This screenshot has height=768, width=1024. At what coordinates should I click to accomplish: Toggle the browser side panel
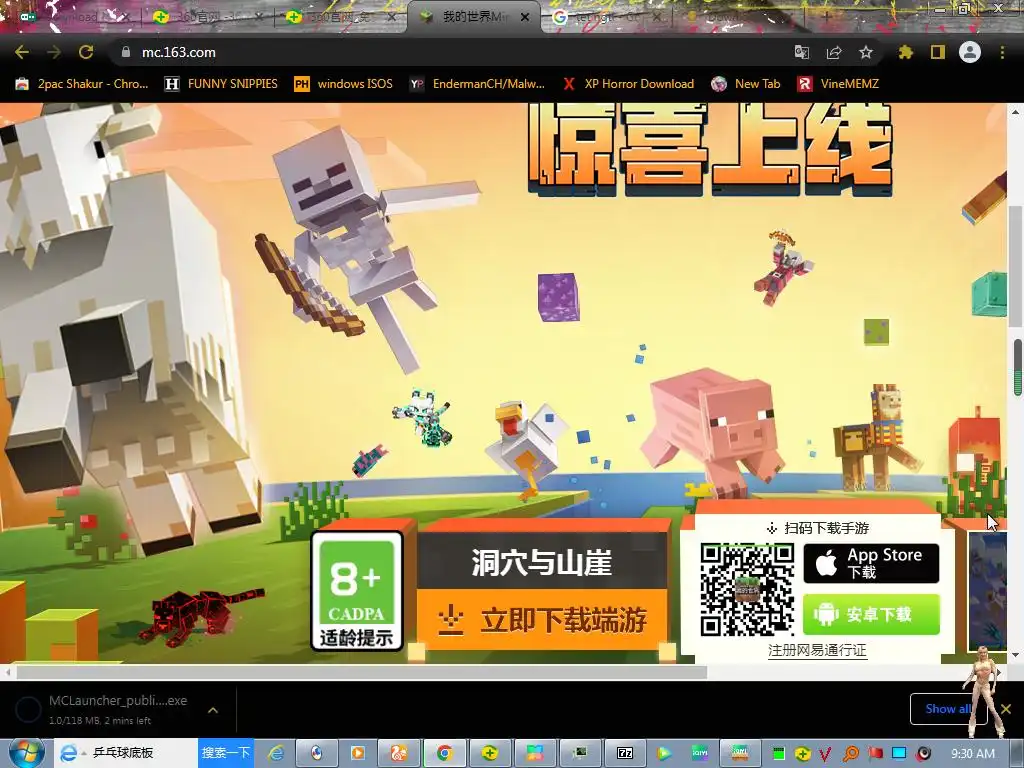pos(938,52)
